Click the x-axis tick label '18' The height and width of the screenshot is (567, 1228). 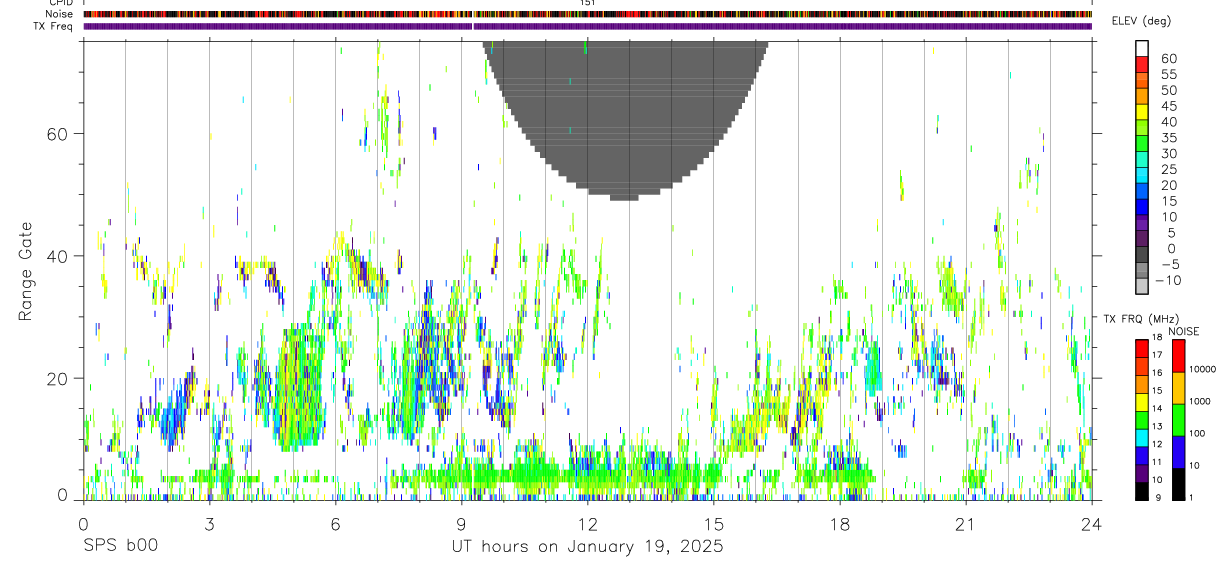tap(840, 523)
